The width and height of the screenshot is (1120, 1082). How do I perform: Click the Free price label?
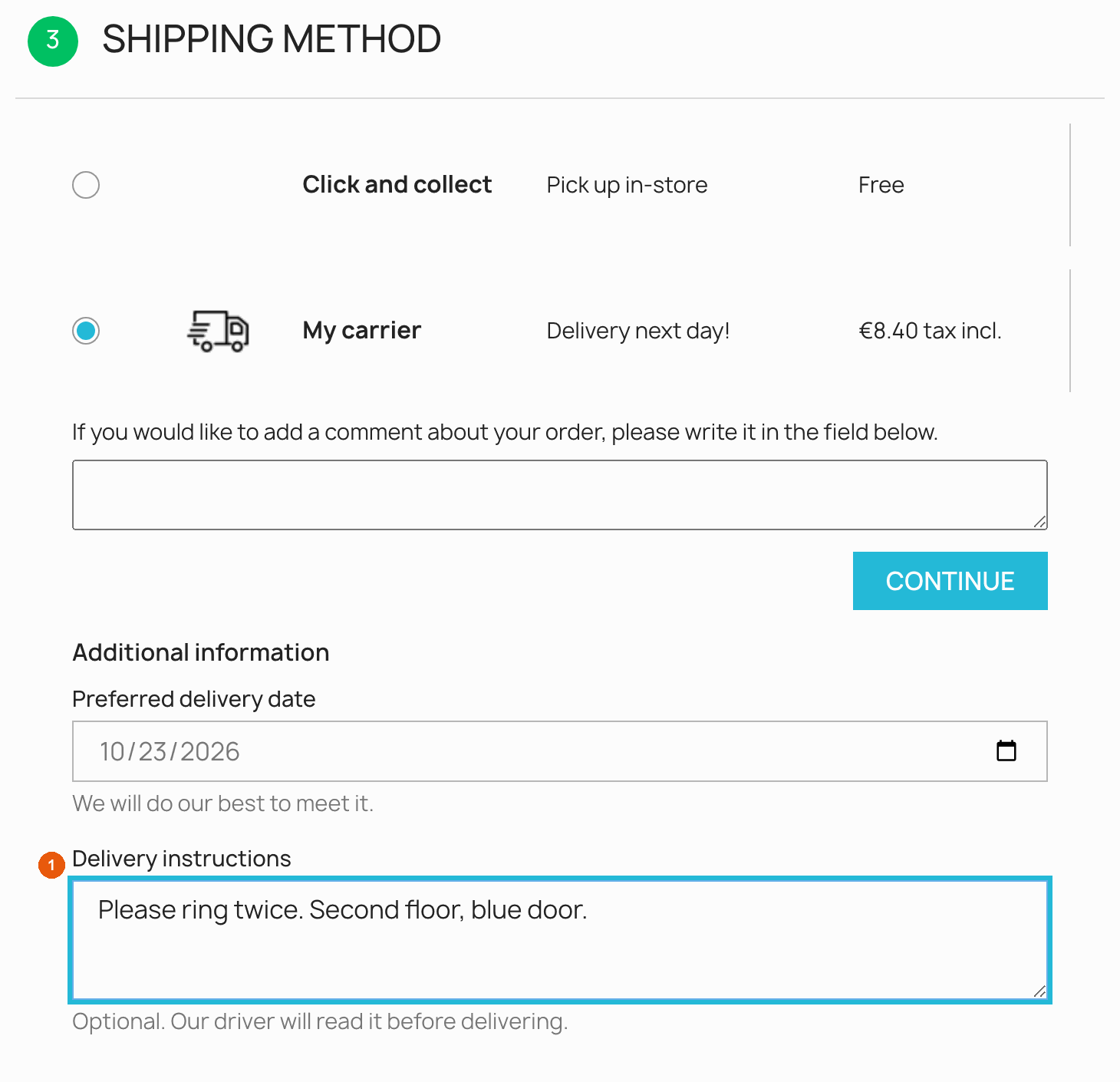881,185
